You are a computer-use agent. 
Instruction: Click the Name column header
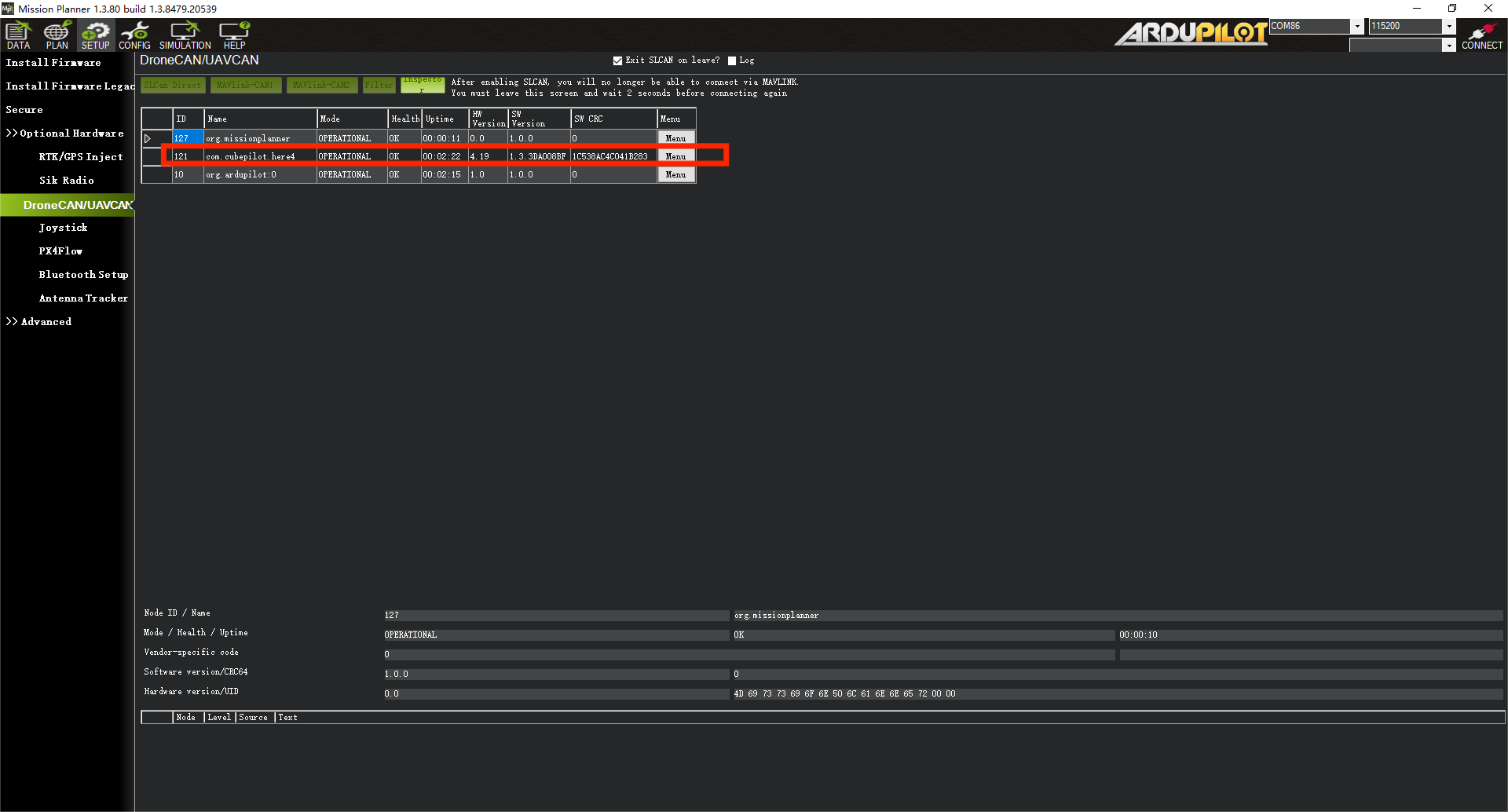click(x=261, y=119)
